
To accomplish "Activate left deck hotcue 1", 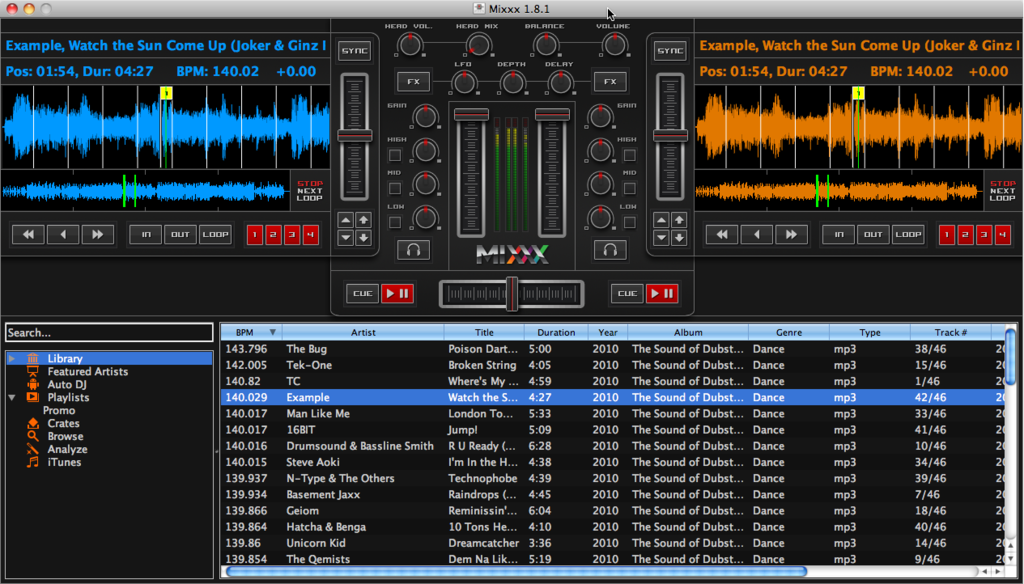I will [x=255, y=235].
